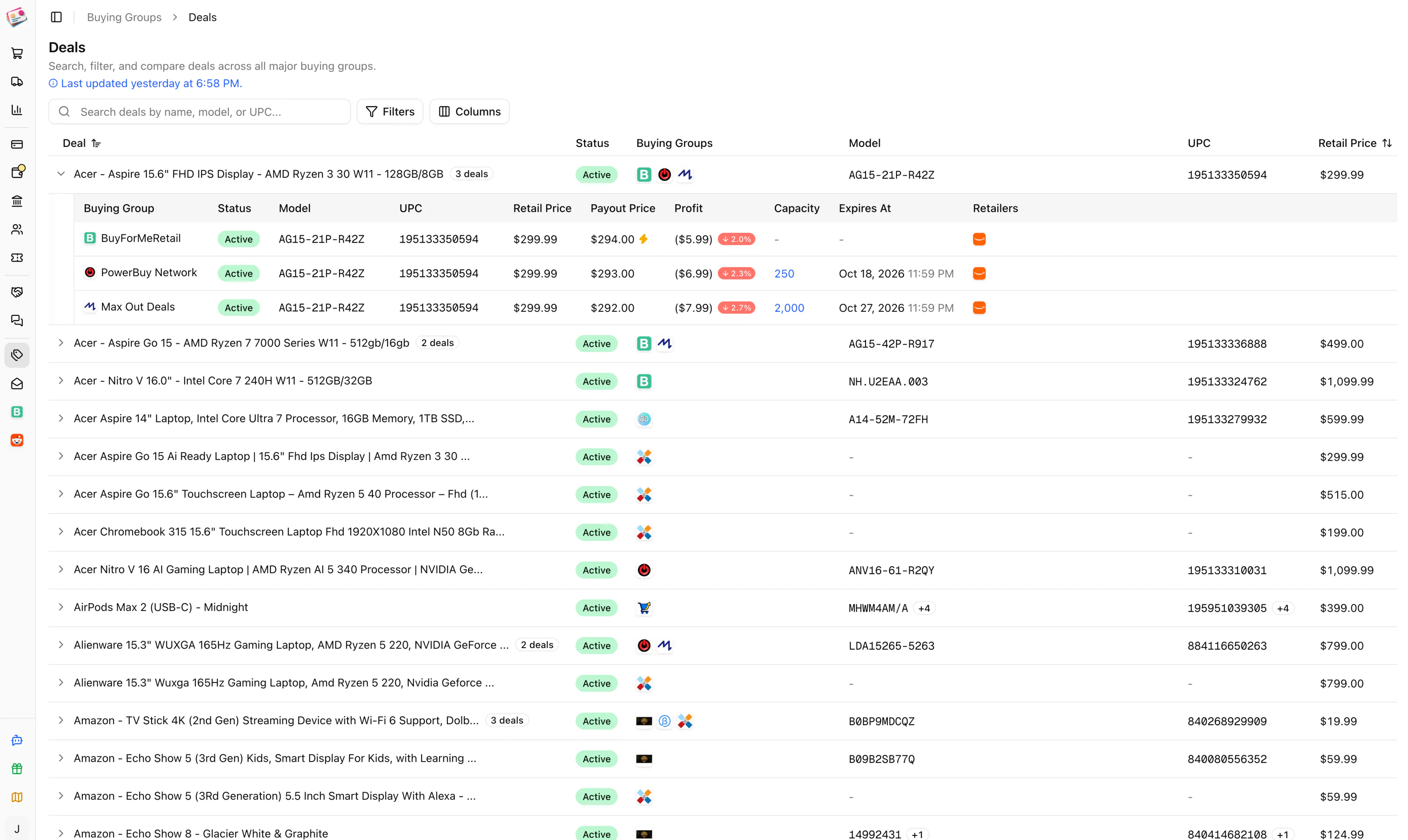The height and width of the screenshot is (840, 1408).
Task: Focus the search deals input field
Action: point(199,112)
